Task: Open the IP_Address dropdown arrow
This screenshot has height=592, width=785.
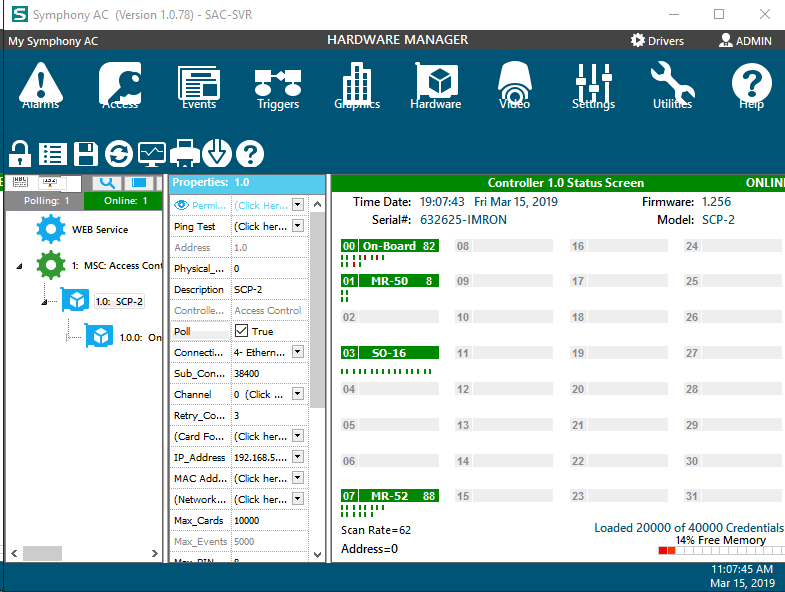Action: click(x=298, y=457)
